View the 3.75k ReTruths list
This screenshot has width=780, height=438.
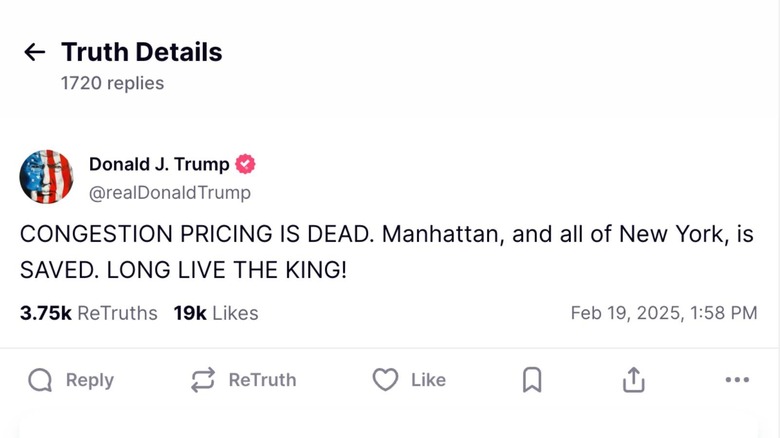[x=89, y=313]
